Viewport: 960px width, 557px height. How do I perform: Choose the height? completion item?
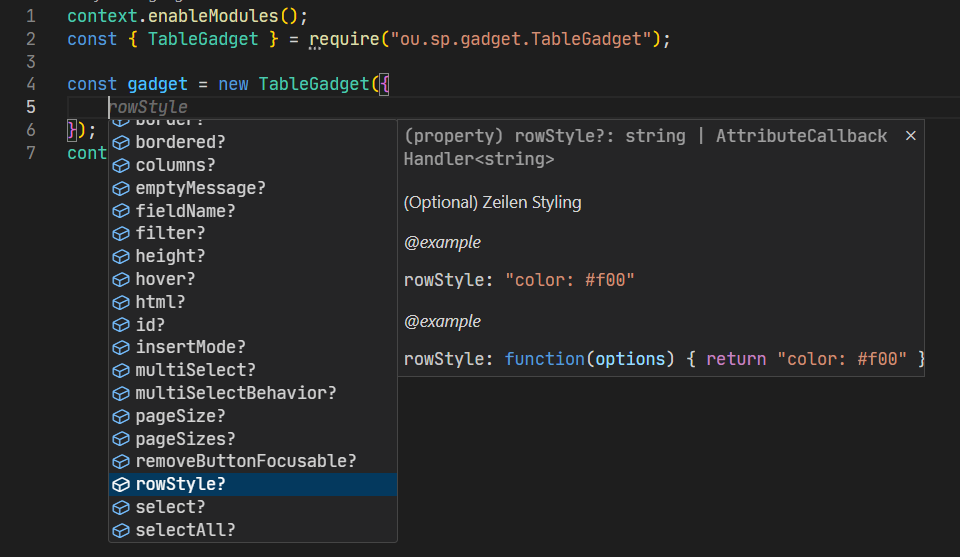coord(253,256)
